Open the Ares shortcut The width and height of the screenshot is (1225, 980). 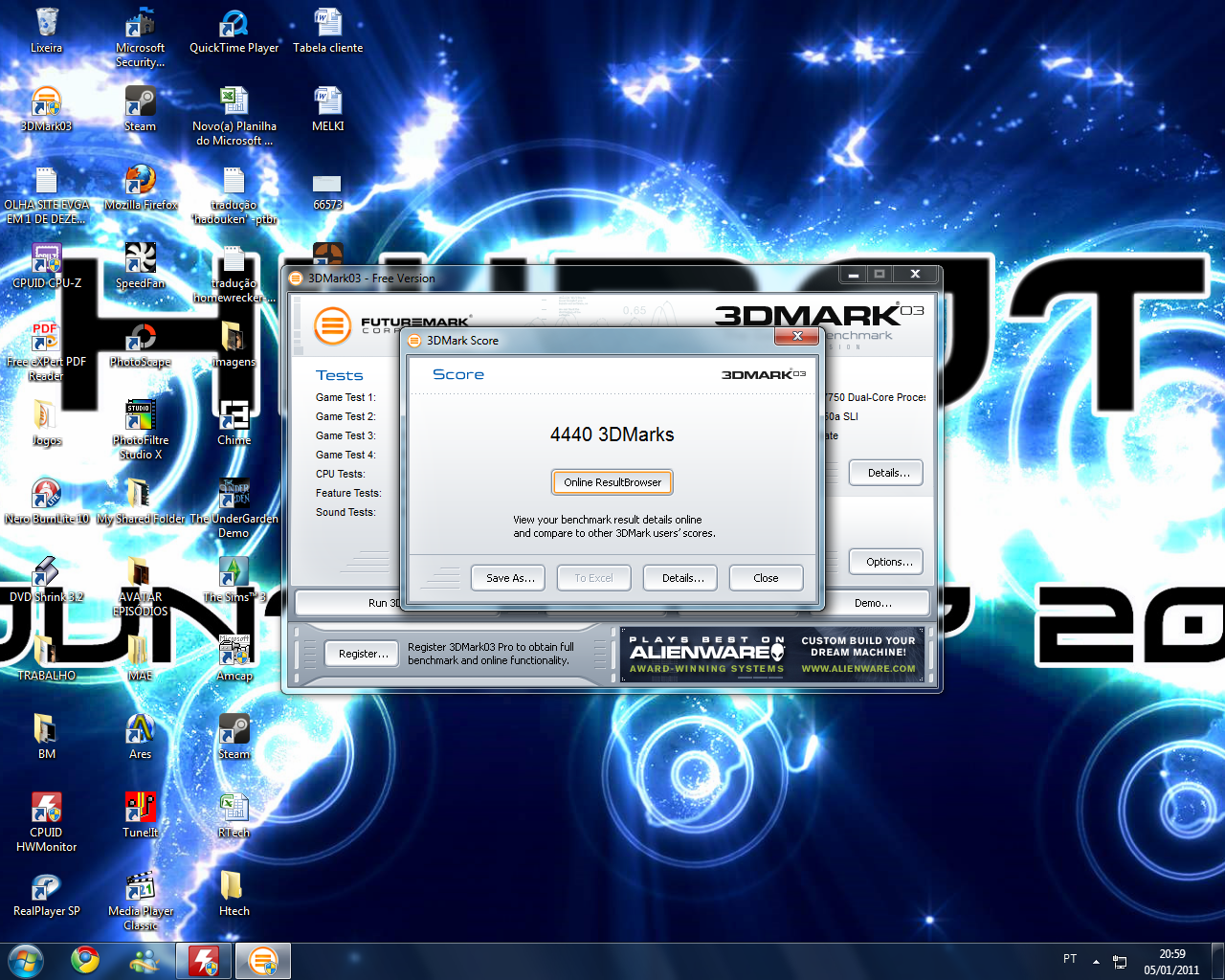coord(140,737)
